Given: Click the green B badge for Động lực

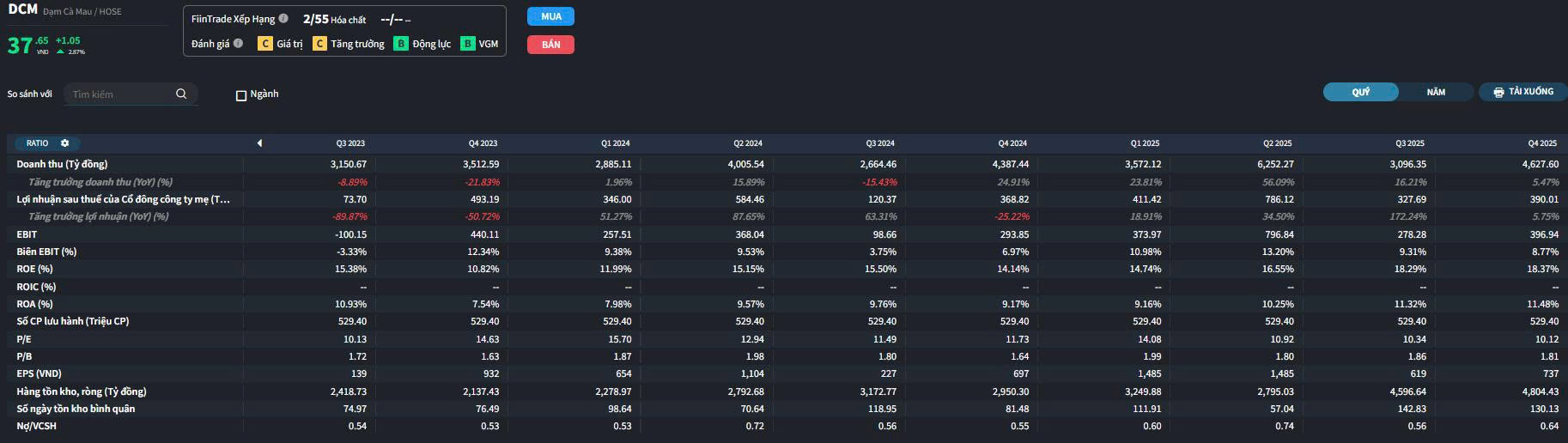Looking at the screenshot, I should click(400, 44).
